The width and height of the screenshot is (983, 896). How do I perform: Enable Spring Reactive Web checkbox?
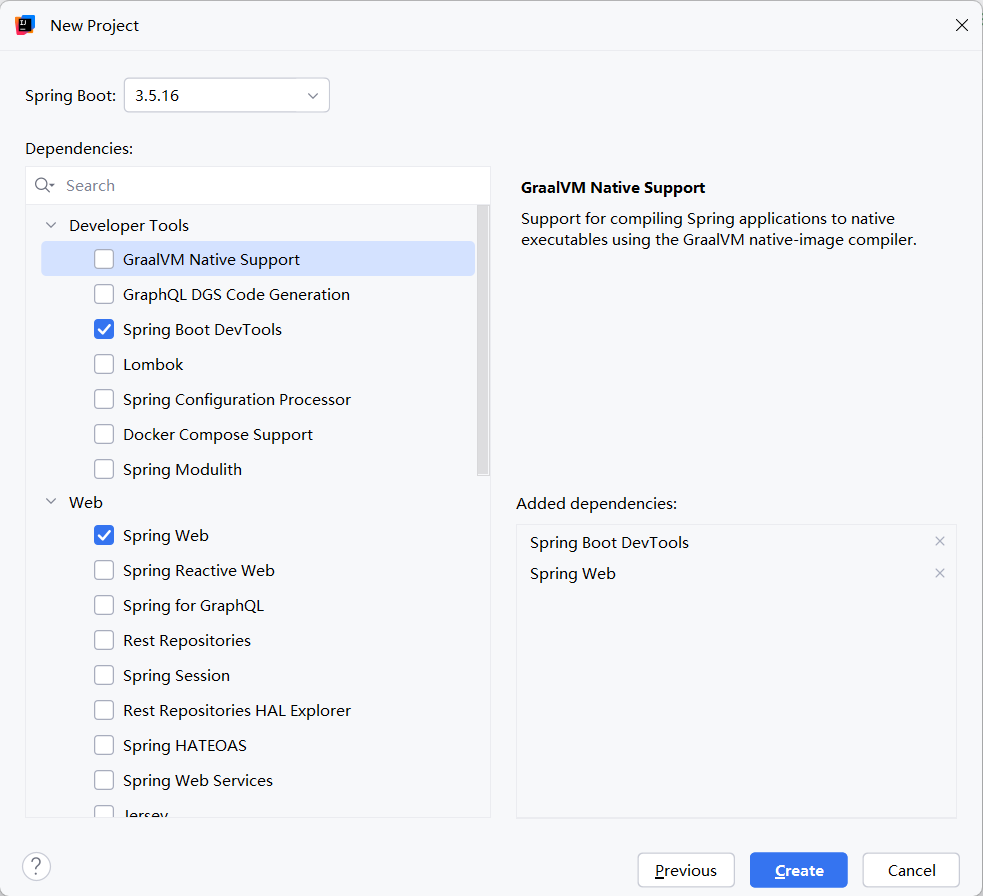click(104, 571)
